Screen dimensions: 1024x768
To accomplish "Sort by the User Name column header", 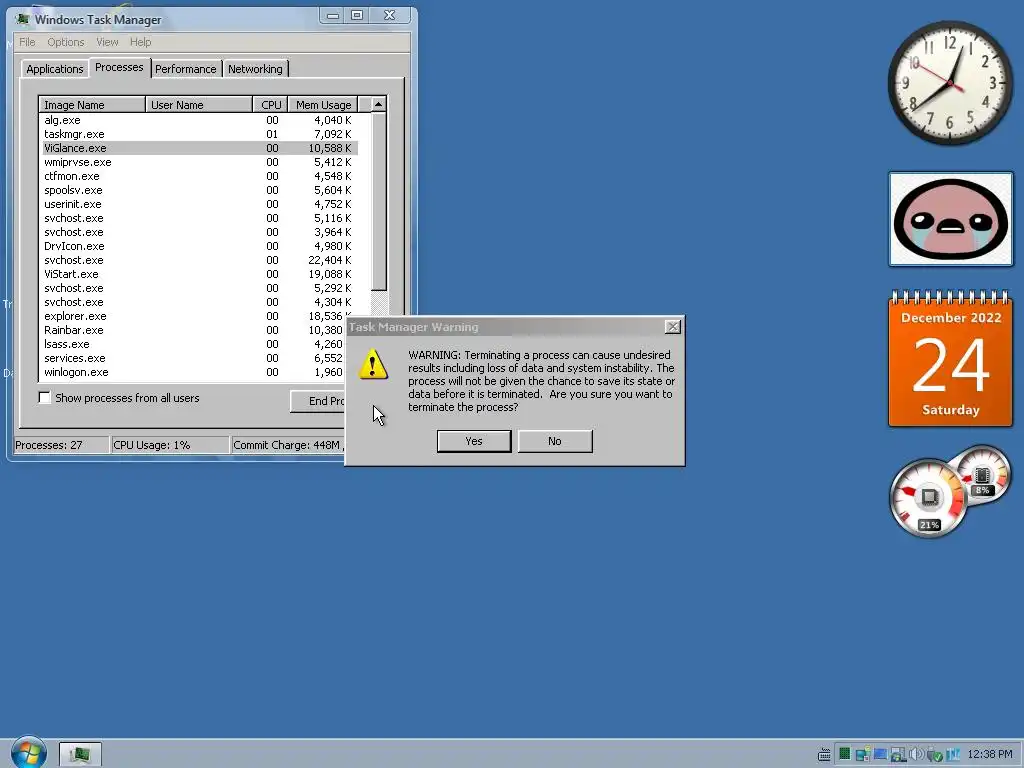I will 199,104.
